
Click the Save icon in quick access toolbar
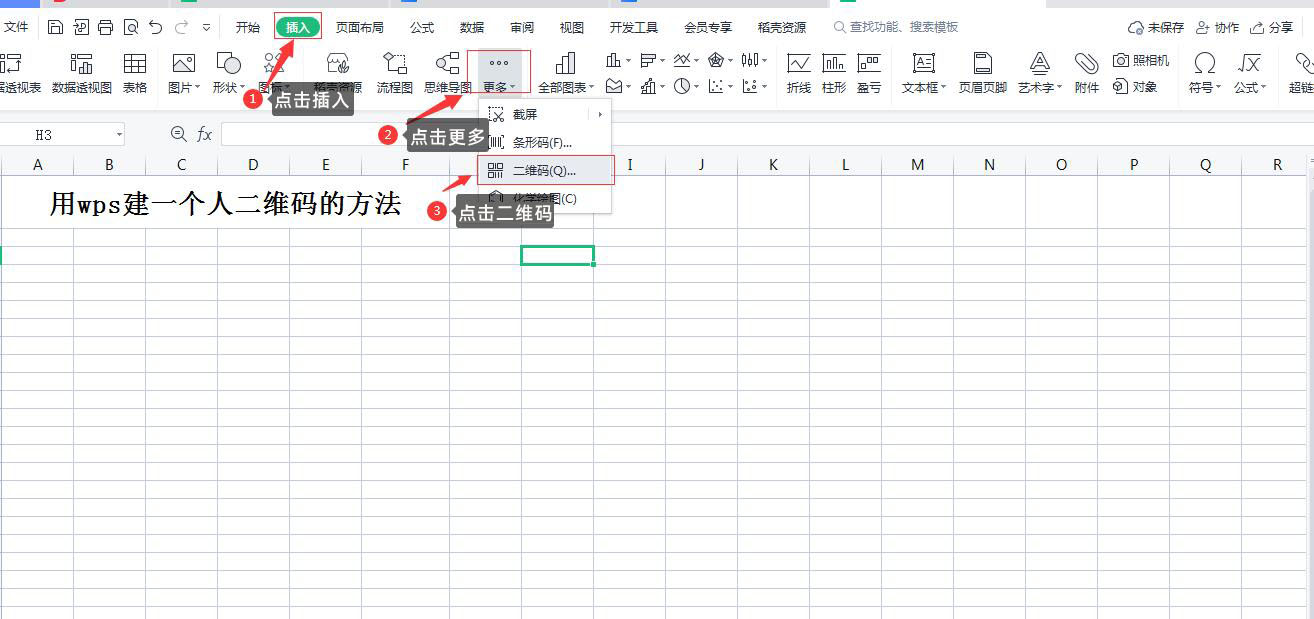tap(55, 27)
